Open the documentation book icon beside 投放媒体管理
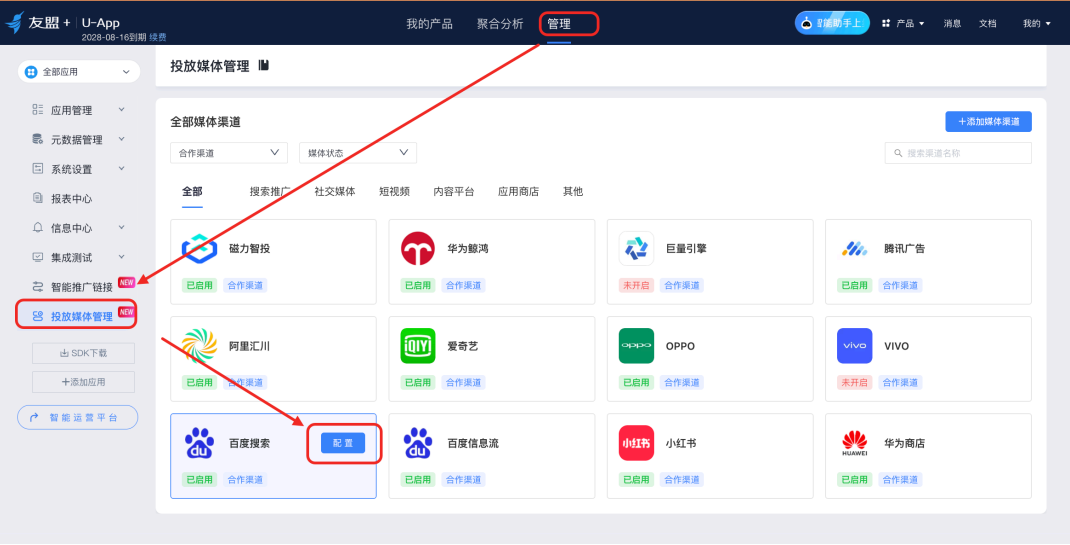This screenshot has width=1070, height=545. (264, 65)
